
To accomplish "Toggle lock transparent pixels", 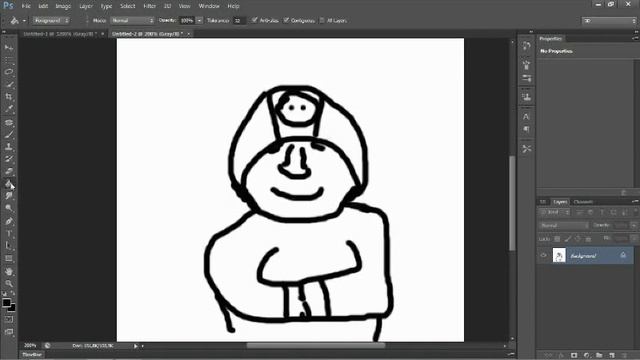I will (557, 239).
